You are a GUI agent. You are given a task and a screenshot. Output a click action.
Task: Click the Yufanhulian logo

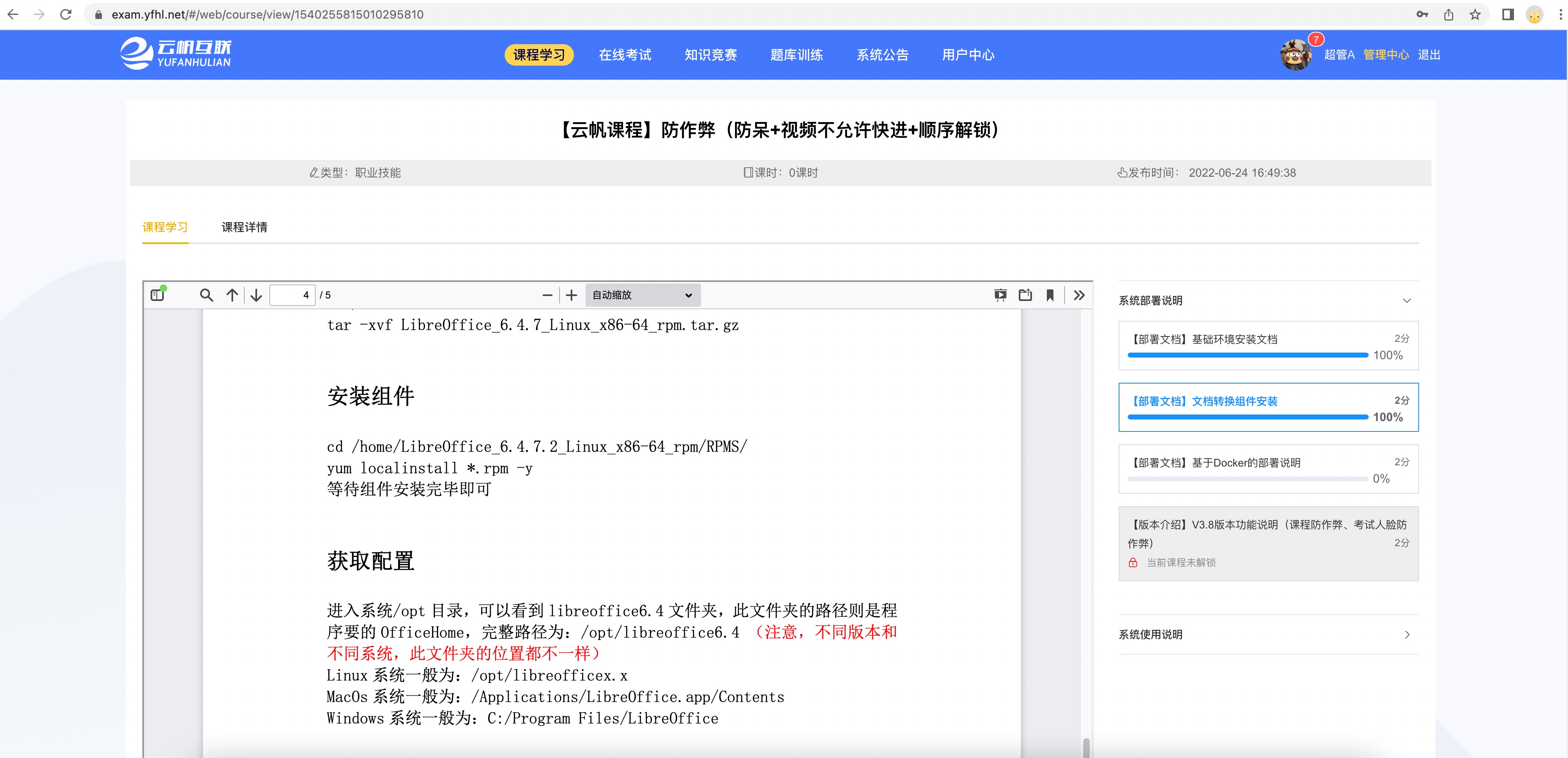176,54
